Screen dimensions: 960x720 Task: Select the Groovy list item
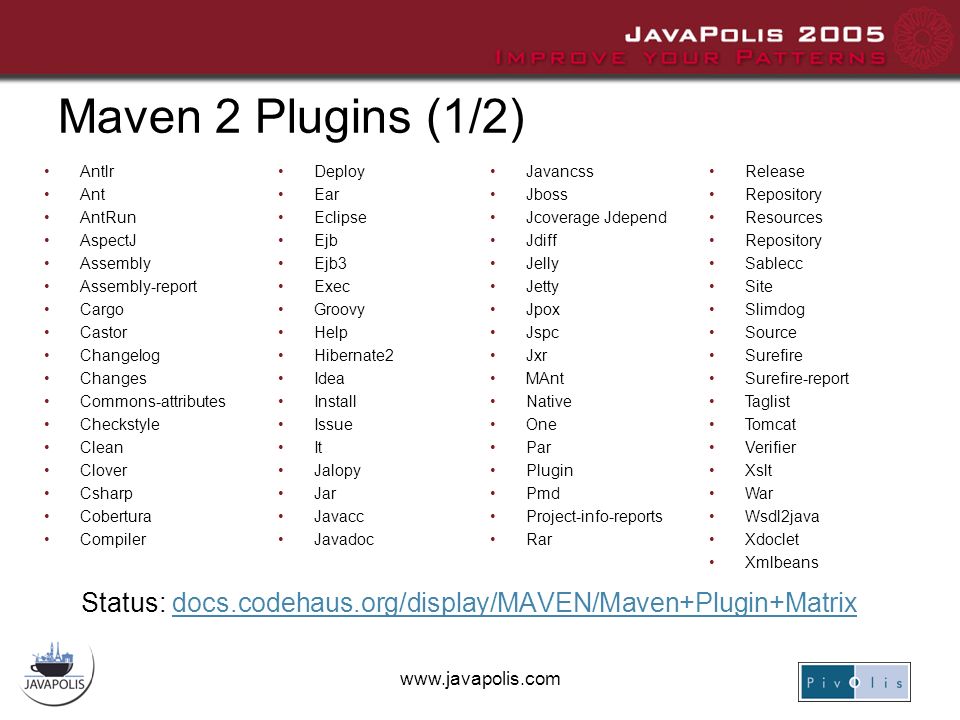pos(339,310)
